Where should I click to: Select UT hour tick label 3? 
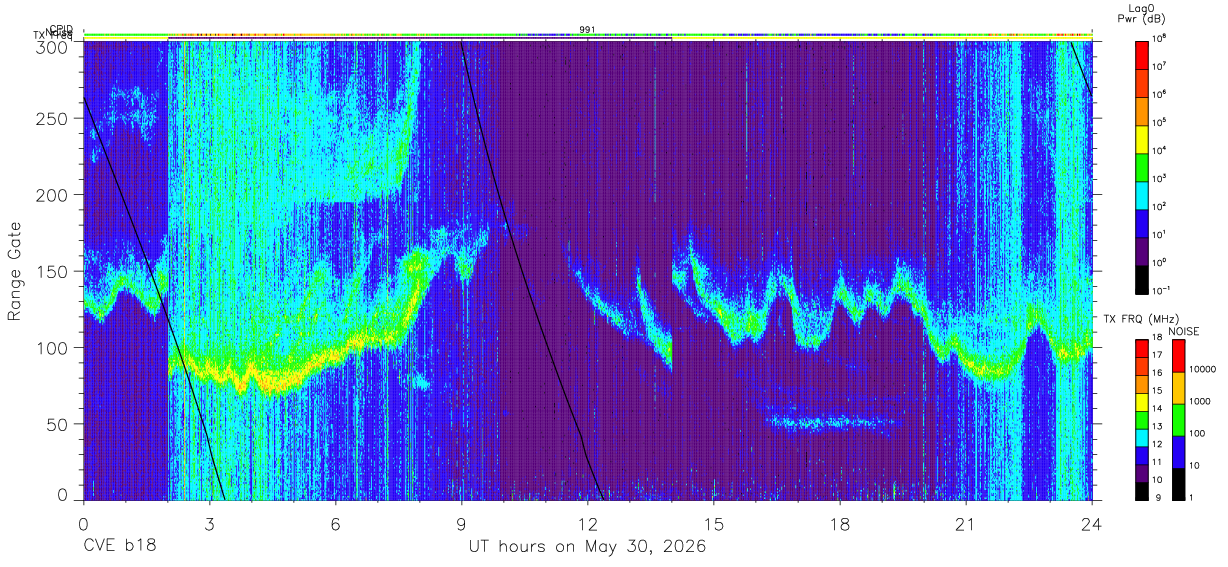pyautogui.click(x=210, y=523)
